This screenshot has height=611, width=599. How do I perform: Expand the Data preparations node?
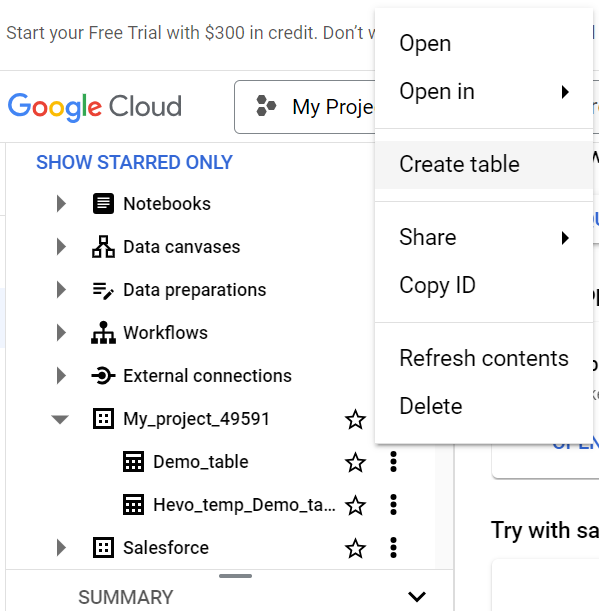pos(61,290)
